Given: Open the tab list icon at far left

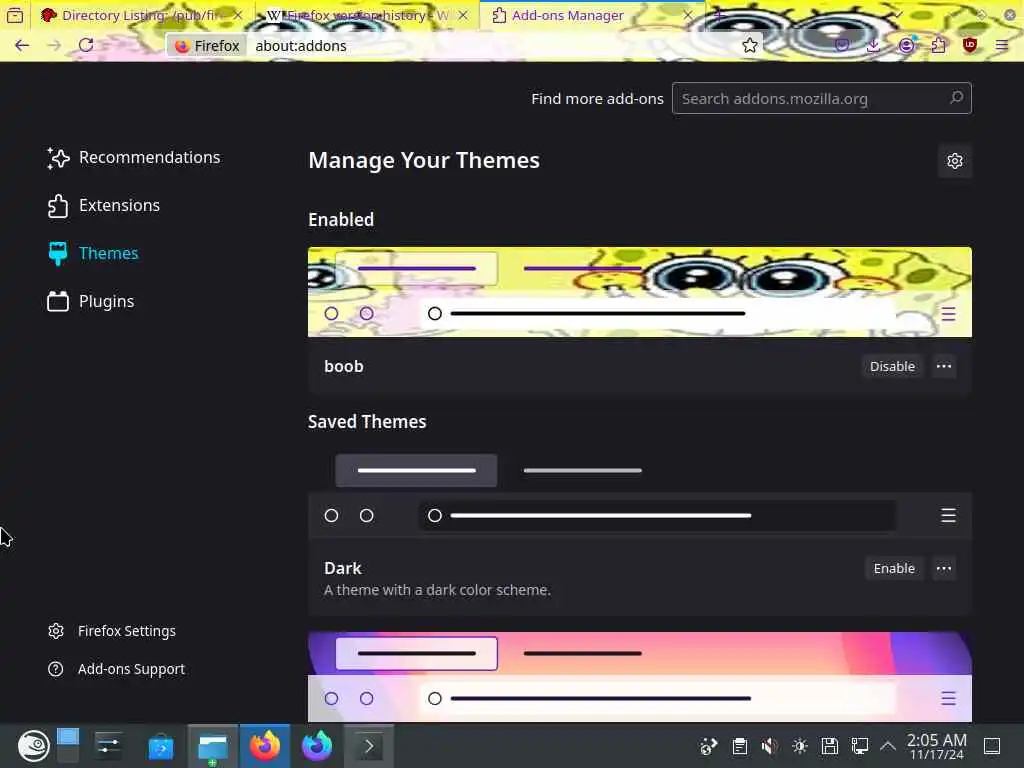Looking at the screenshot, I should (15, 15).
